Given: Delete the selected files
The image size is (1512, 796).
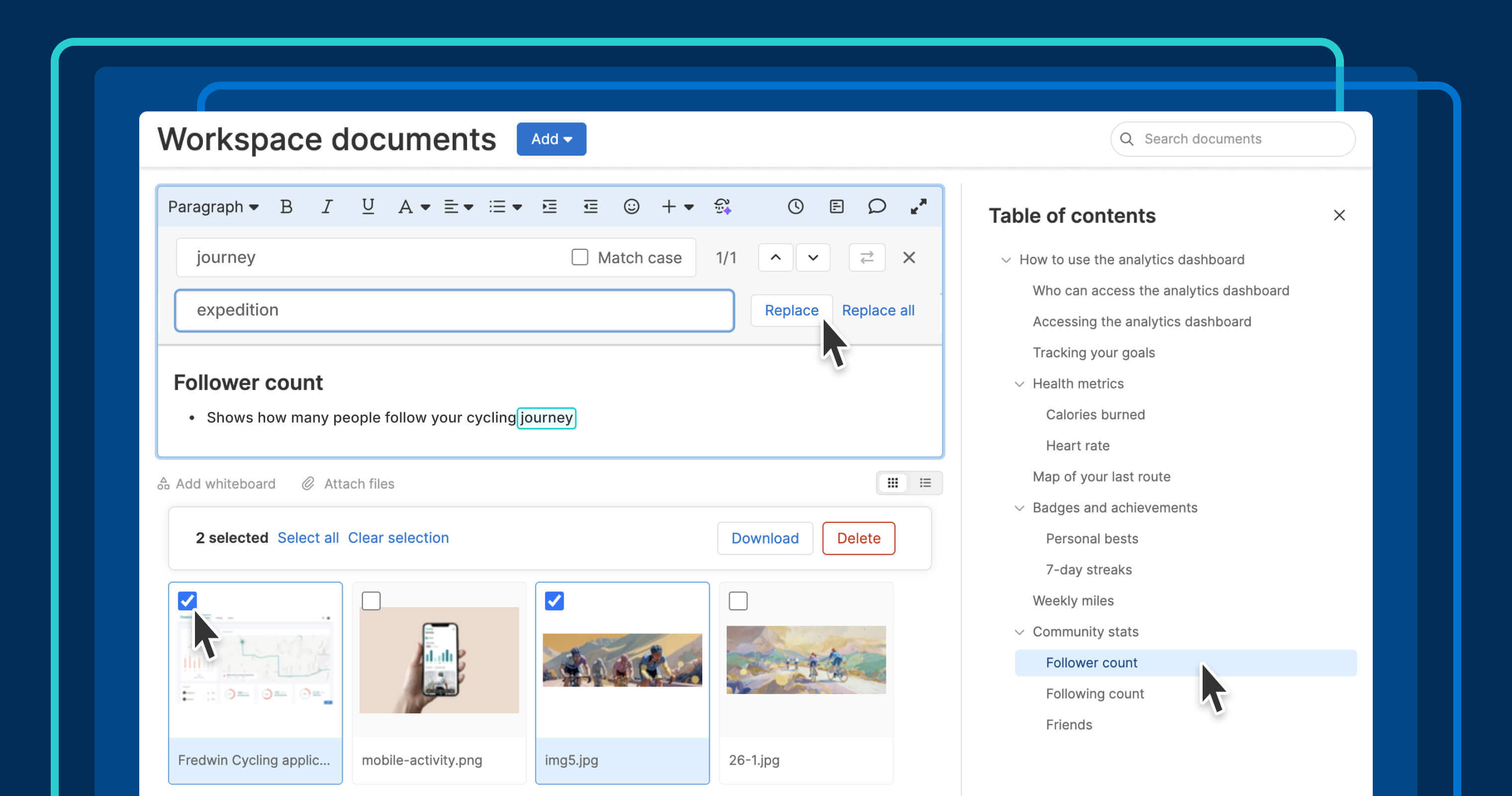Looking at the screenshot, I should (x=858, y=538).
